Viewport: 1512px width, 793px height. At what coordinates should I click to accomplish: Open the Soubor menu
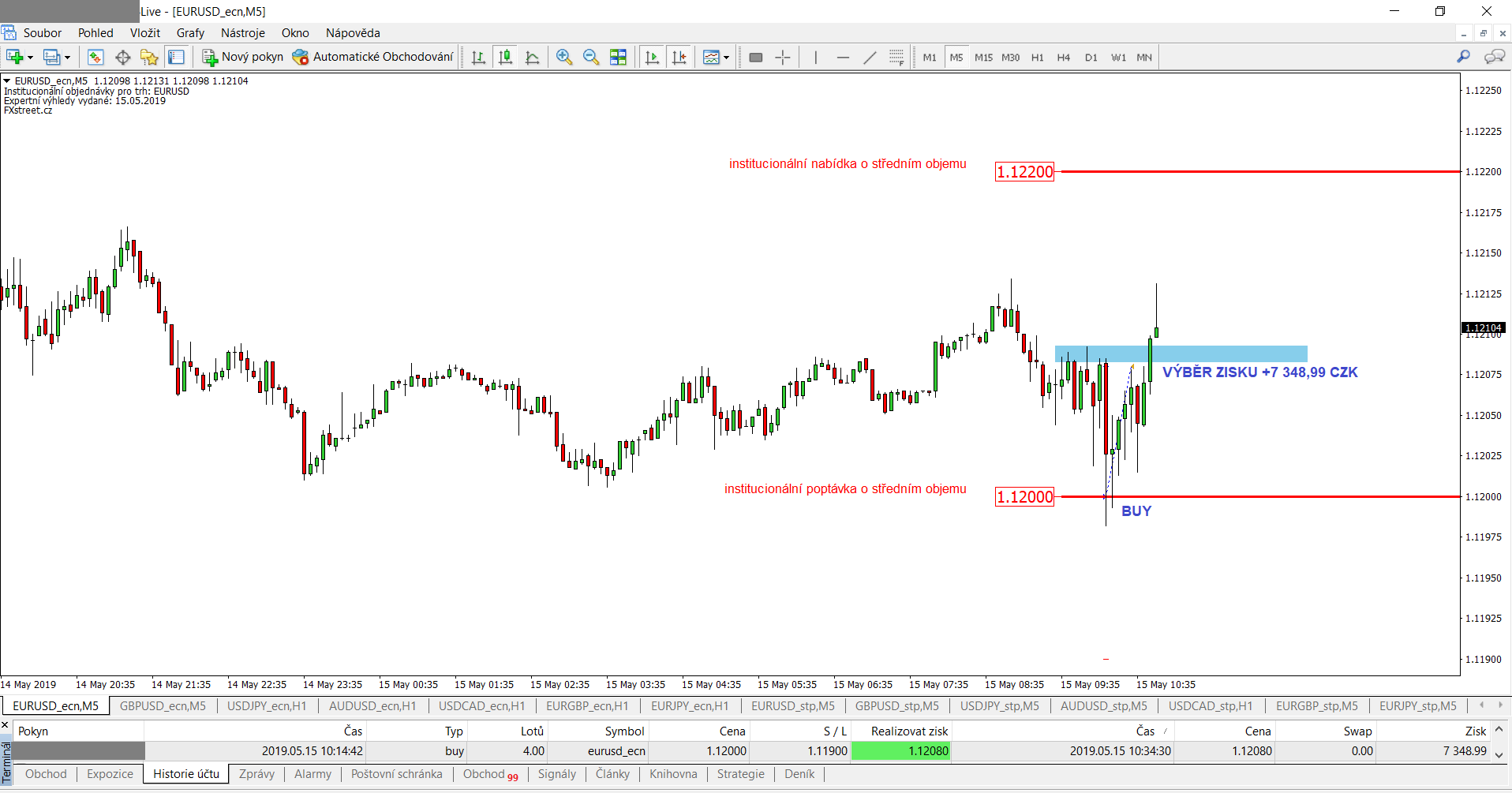[x=43, y=33]
